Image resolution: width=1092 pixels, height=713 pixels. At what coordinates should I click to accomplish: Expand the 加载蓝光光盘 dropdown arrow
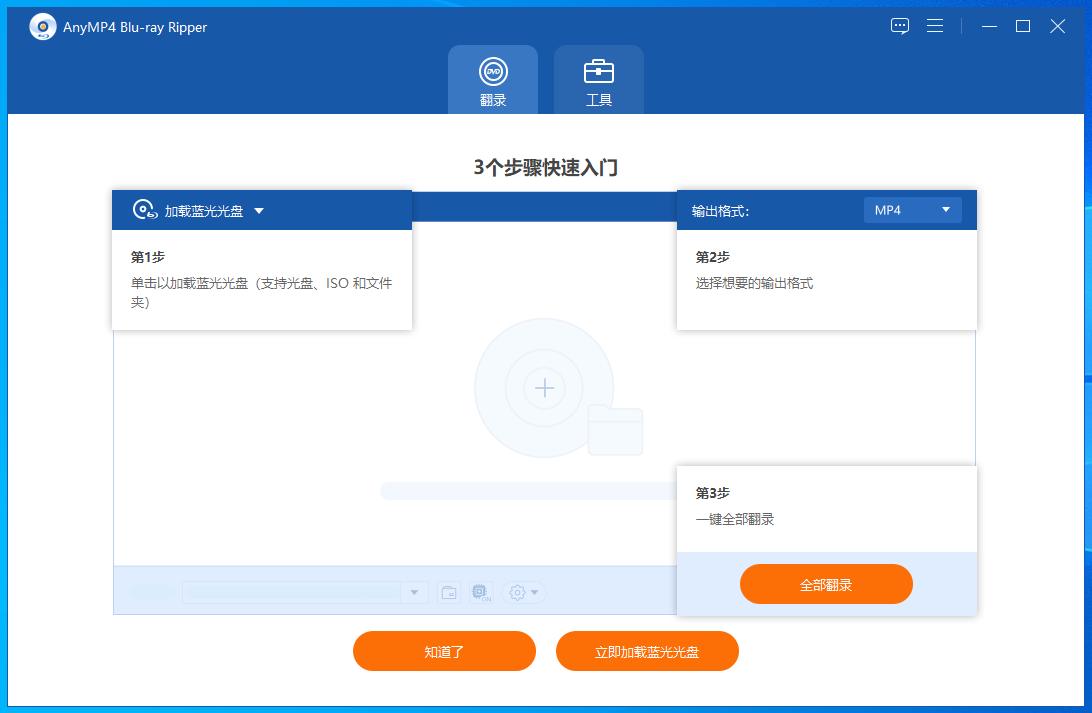[x=259, y=211]
